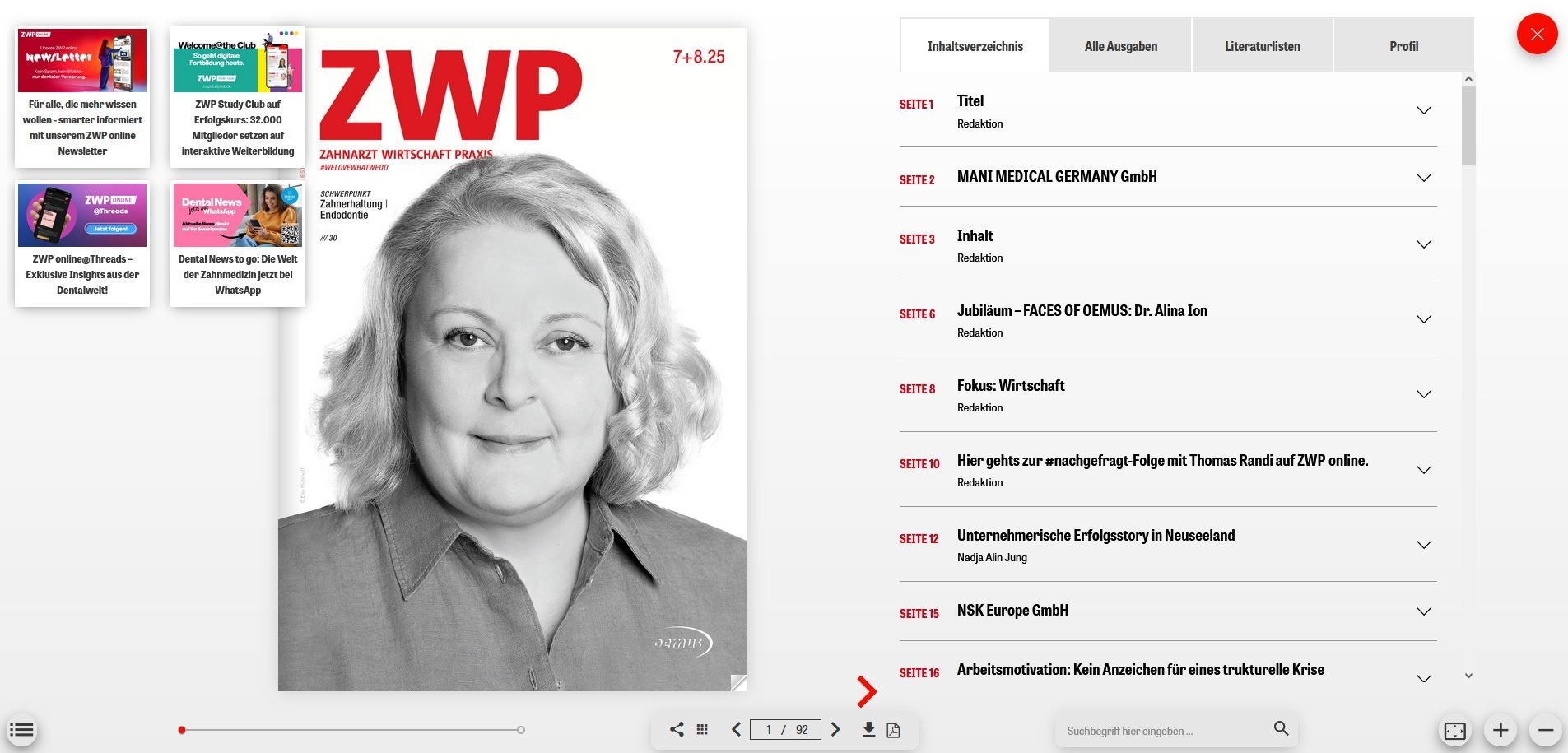
Task: Close the panel with red X button
Action: 1538,35
